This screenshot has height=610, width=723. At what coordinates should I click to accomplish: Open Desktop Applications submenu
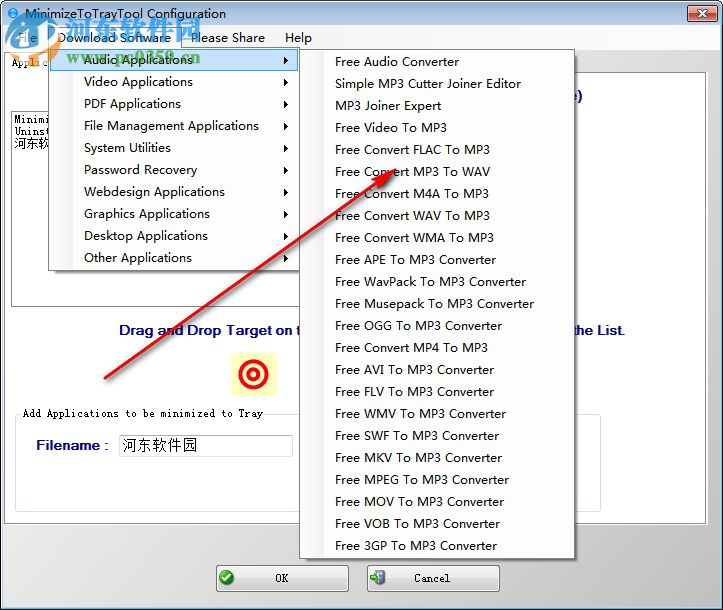pos(174,236)
